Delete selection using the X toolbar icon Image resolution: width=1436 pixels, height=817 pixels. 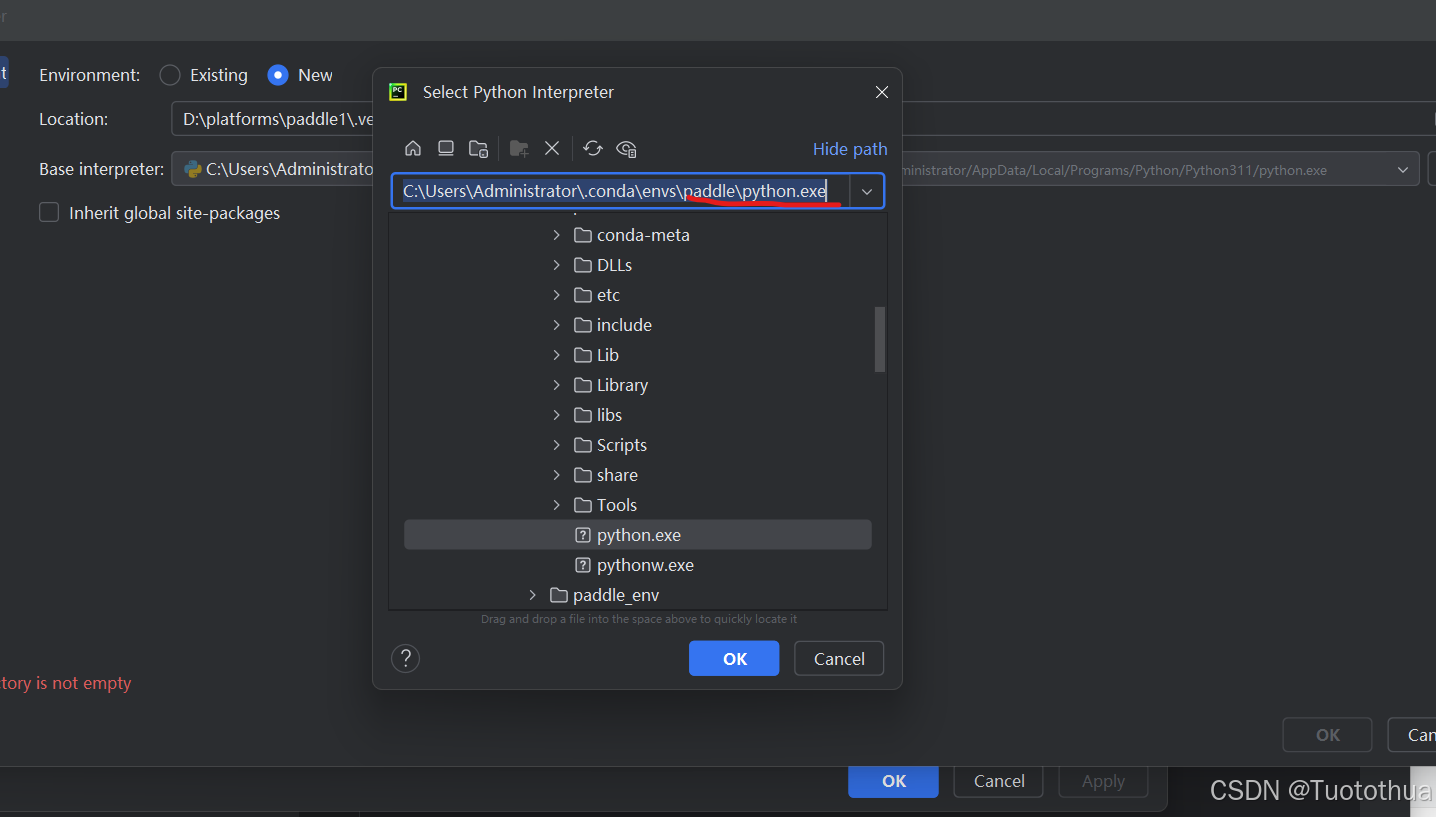point(552,148)
